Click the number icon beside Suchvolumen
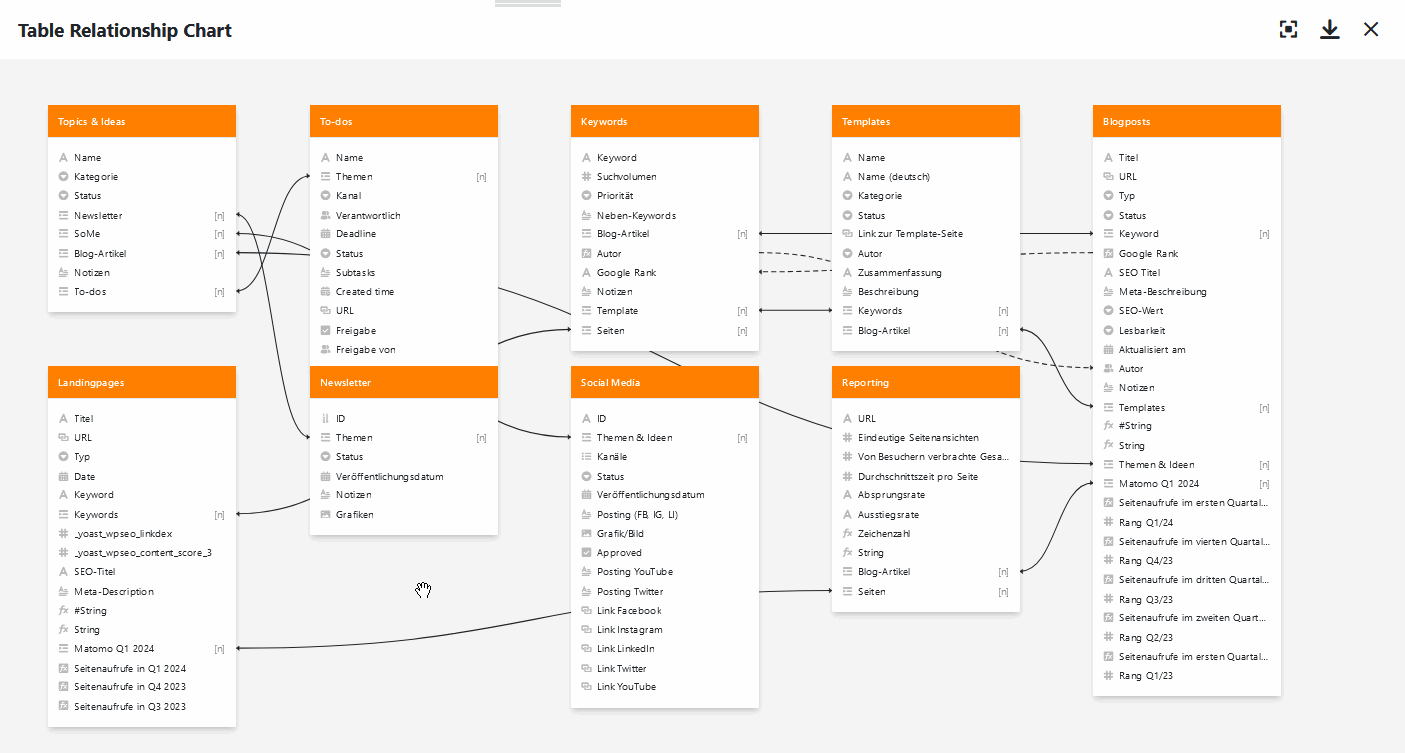The width and height of the screenshot is (1405, 753). [x=587, y=177]
